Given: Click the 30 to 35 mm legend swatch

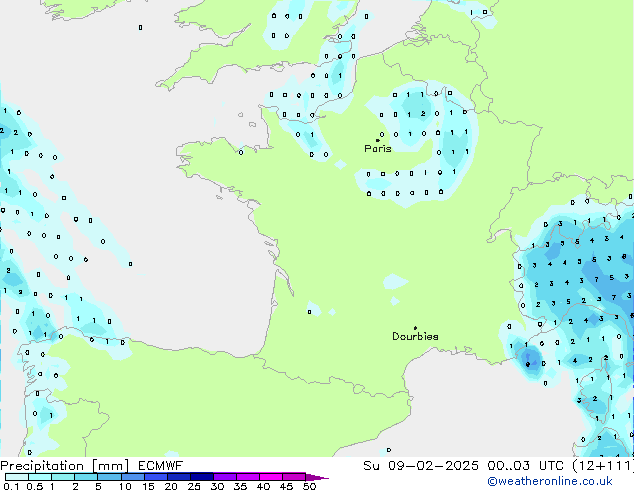Looking at the screenshot, I should coord(224,477).
